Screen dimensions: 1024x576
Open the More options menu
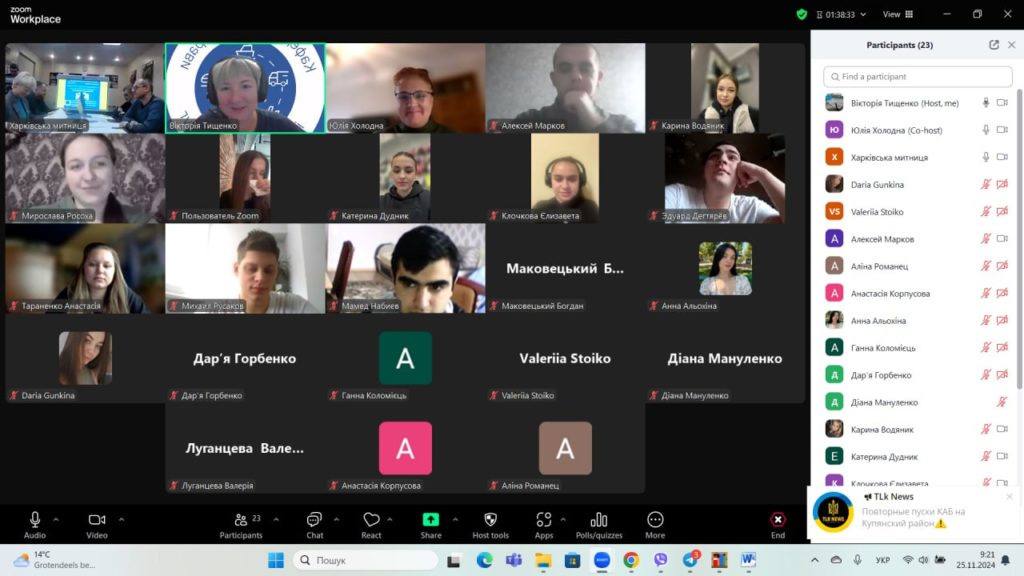(x=655, y=524)
